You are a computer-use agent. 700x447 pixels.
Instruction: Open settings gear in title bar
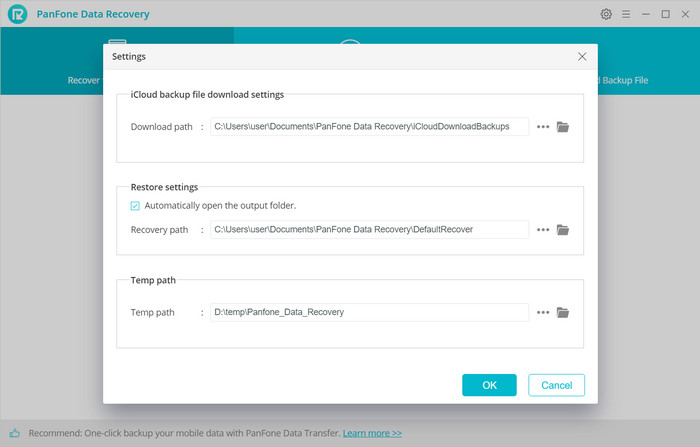tap(606, 14)
